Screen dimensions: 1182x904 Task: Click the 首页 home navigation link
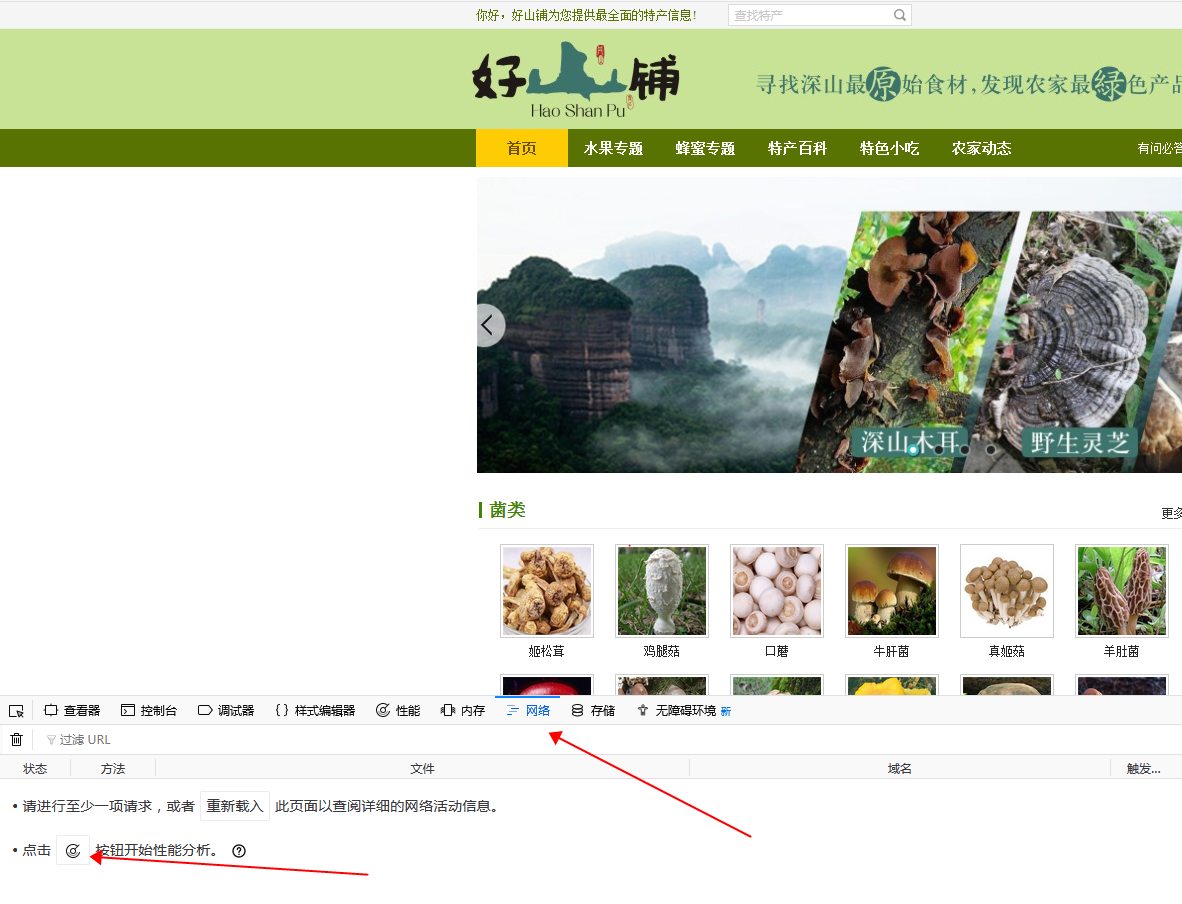click(521, 148)
